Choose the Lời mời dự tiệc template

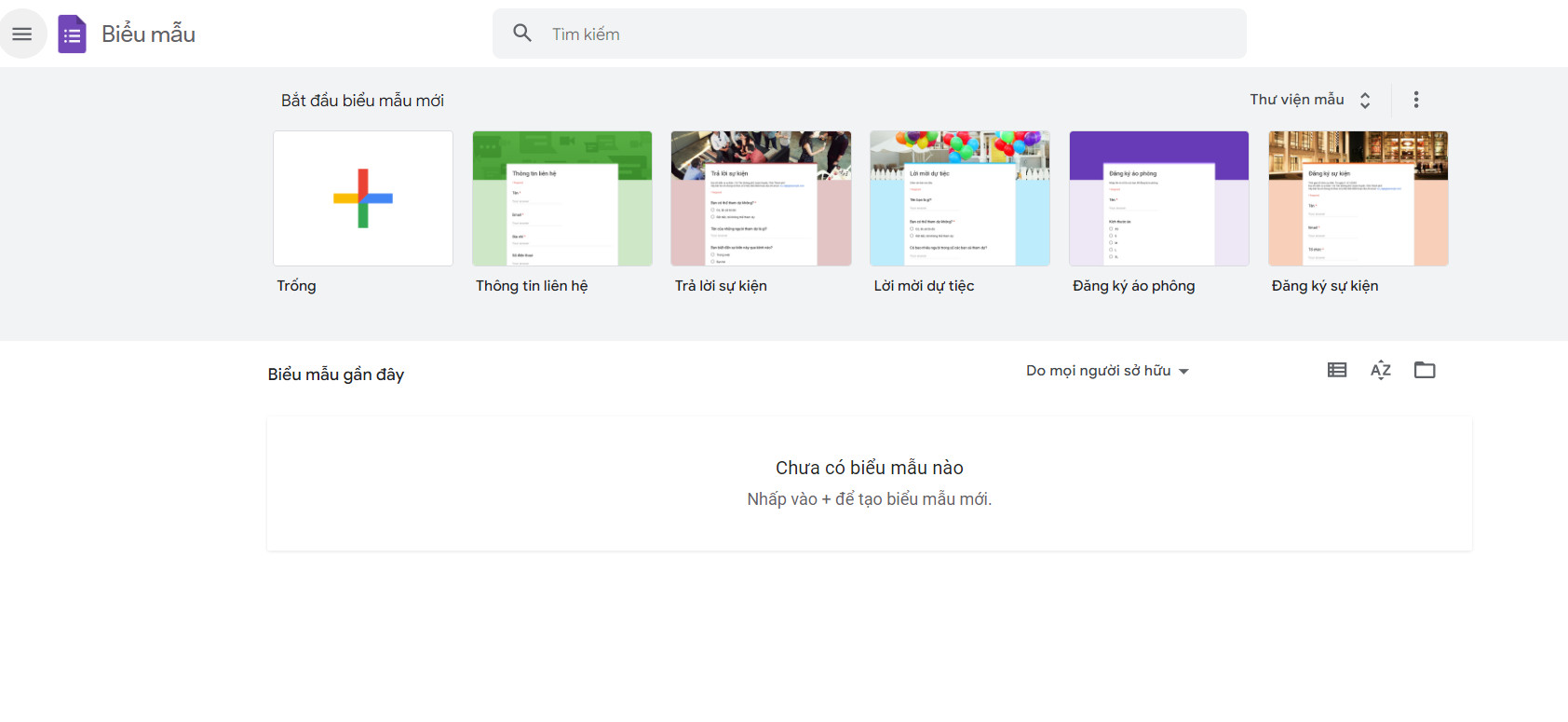[x=959, y=198]
